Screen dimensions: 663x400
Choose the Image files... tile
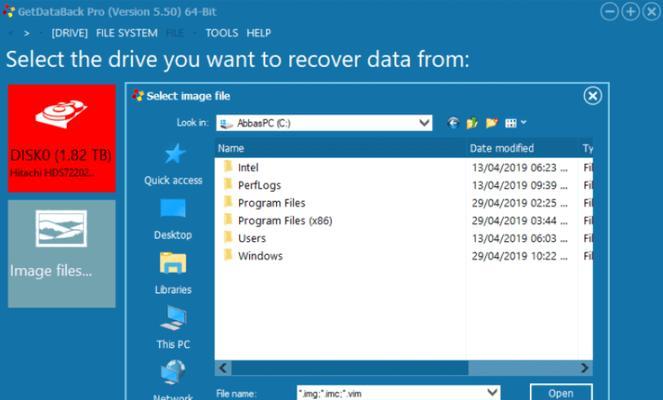pyautogui.click(x=62, y=254)
